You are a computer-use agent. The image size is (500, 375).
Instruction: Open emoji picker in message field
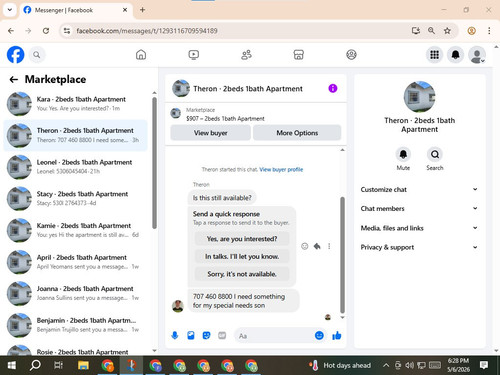click(319, 336)
